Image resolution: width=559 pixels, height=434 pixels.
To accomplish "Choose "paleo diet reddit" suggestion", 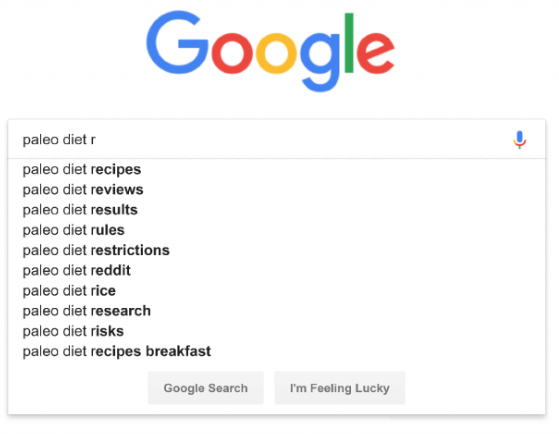I will pyautogui.click(x=77, y=271).
